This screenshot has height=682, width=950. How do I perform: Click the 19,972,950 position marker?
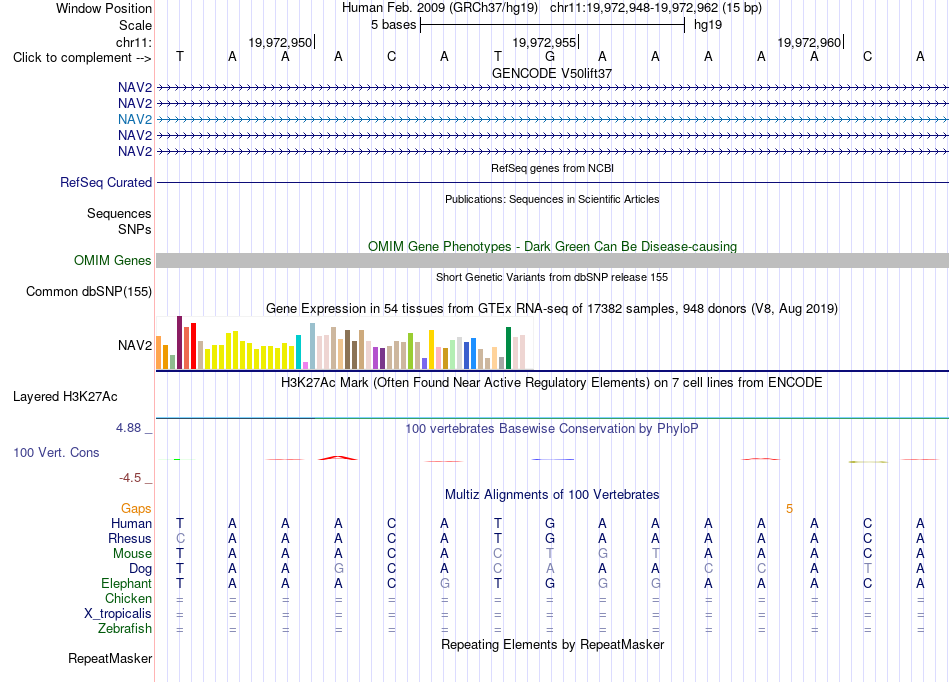pos(280,42)
